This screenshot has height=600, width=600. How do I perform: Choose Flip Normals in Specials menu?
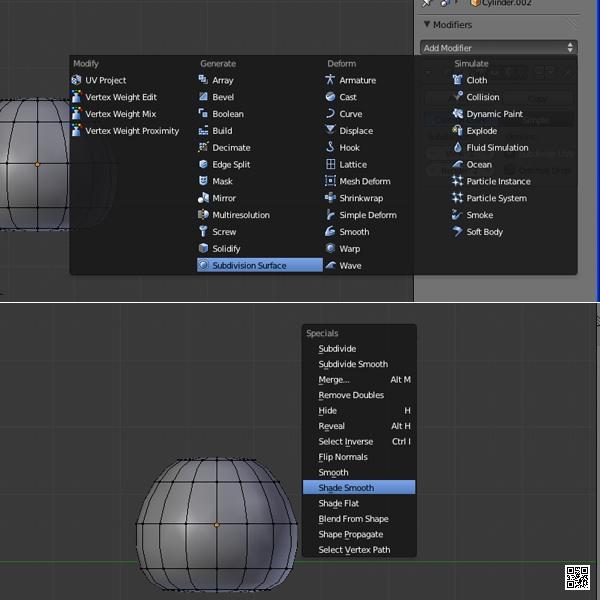343,457
